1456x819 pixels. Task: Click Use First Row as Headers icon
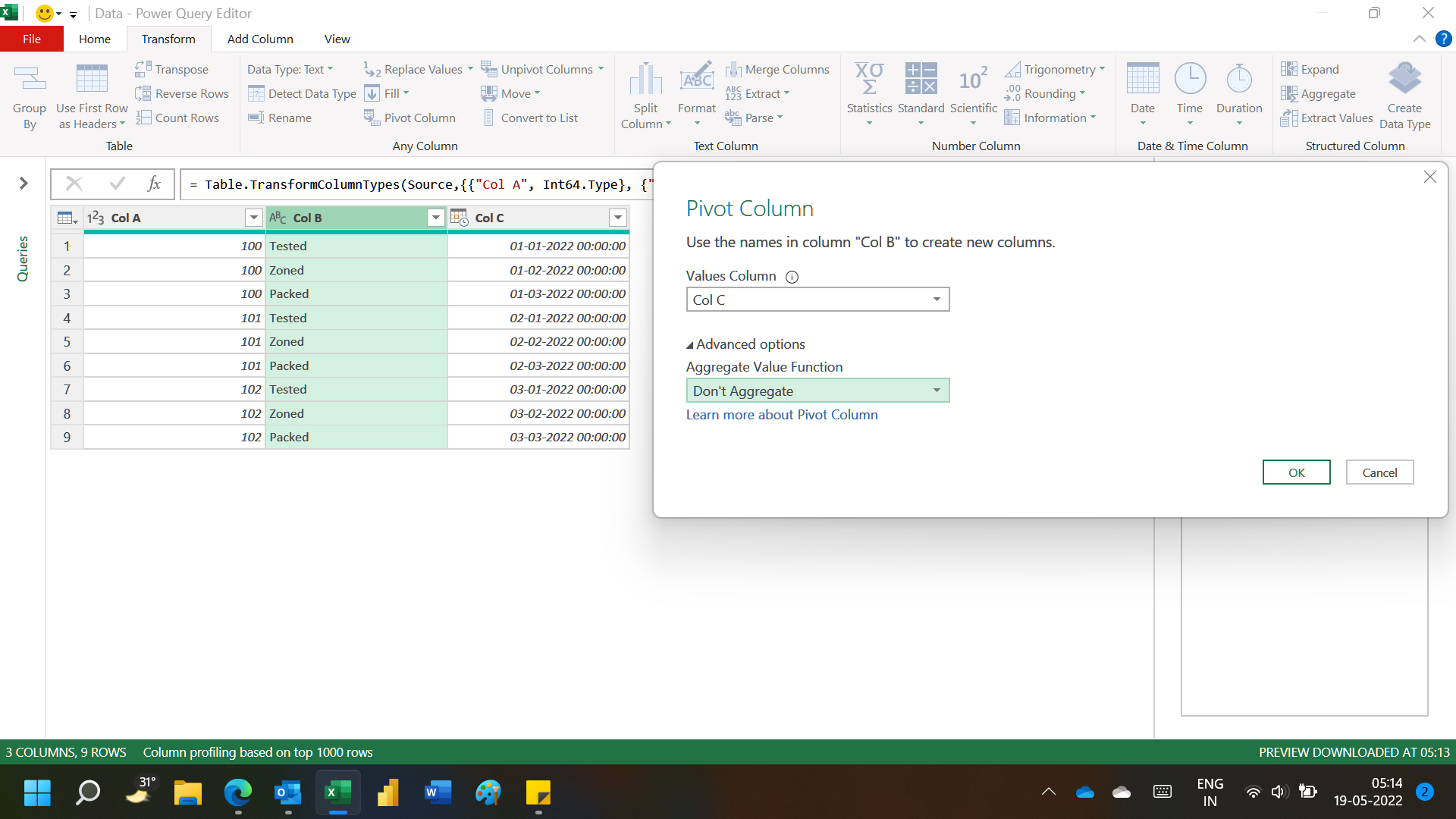pos(92,79)
